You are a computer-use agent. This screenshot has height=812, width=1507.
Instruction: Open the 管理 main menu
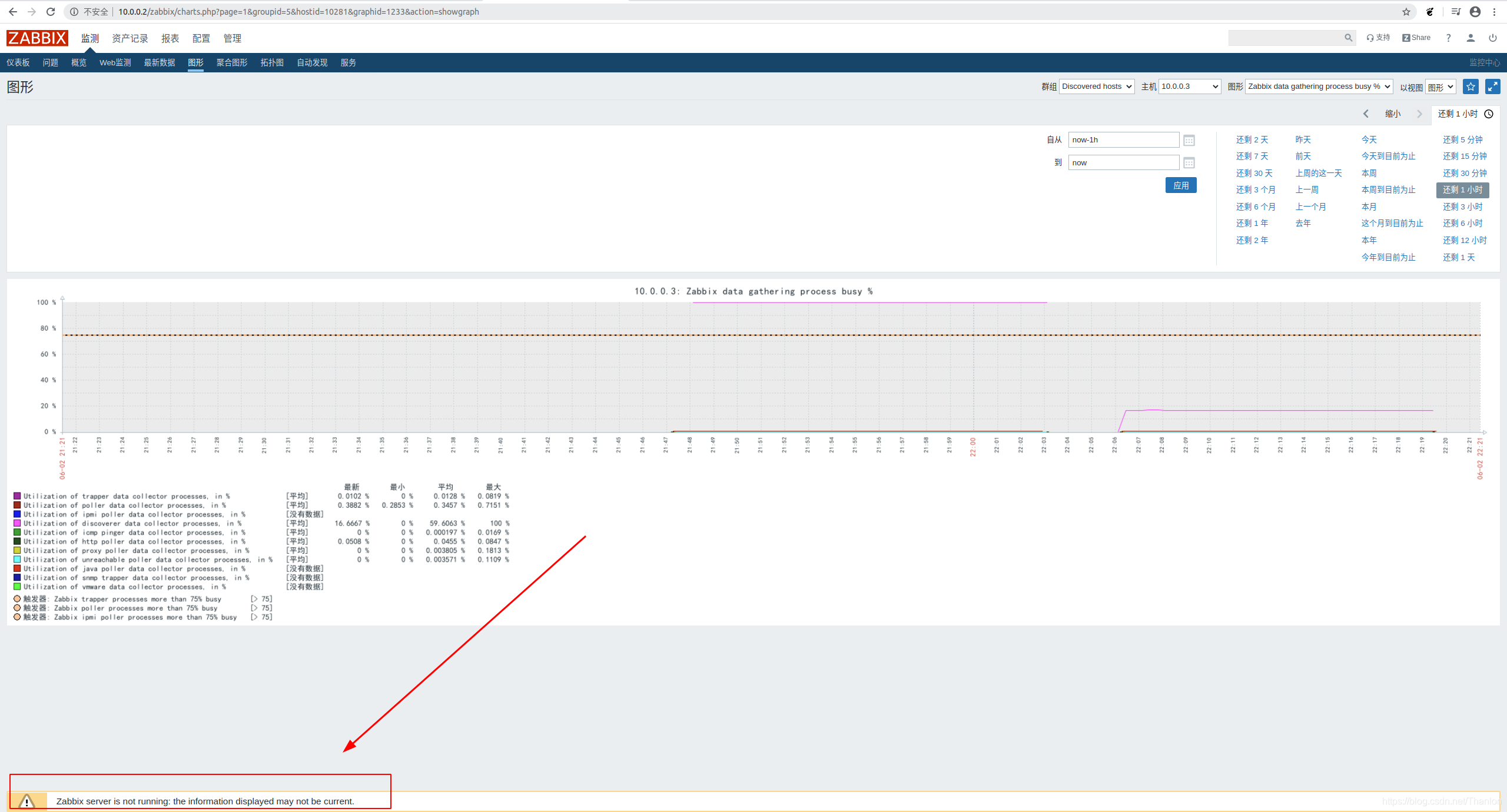click(233, 38)
